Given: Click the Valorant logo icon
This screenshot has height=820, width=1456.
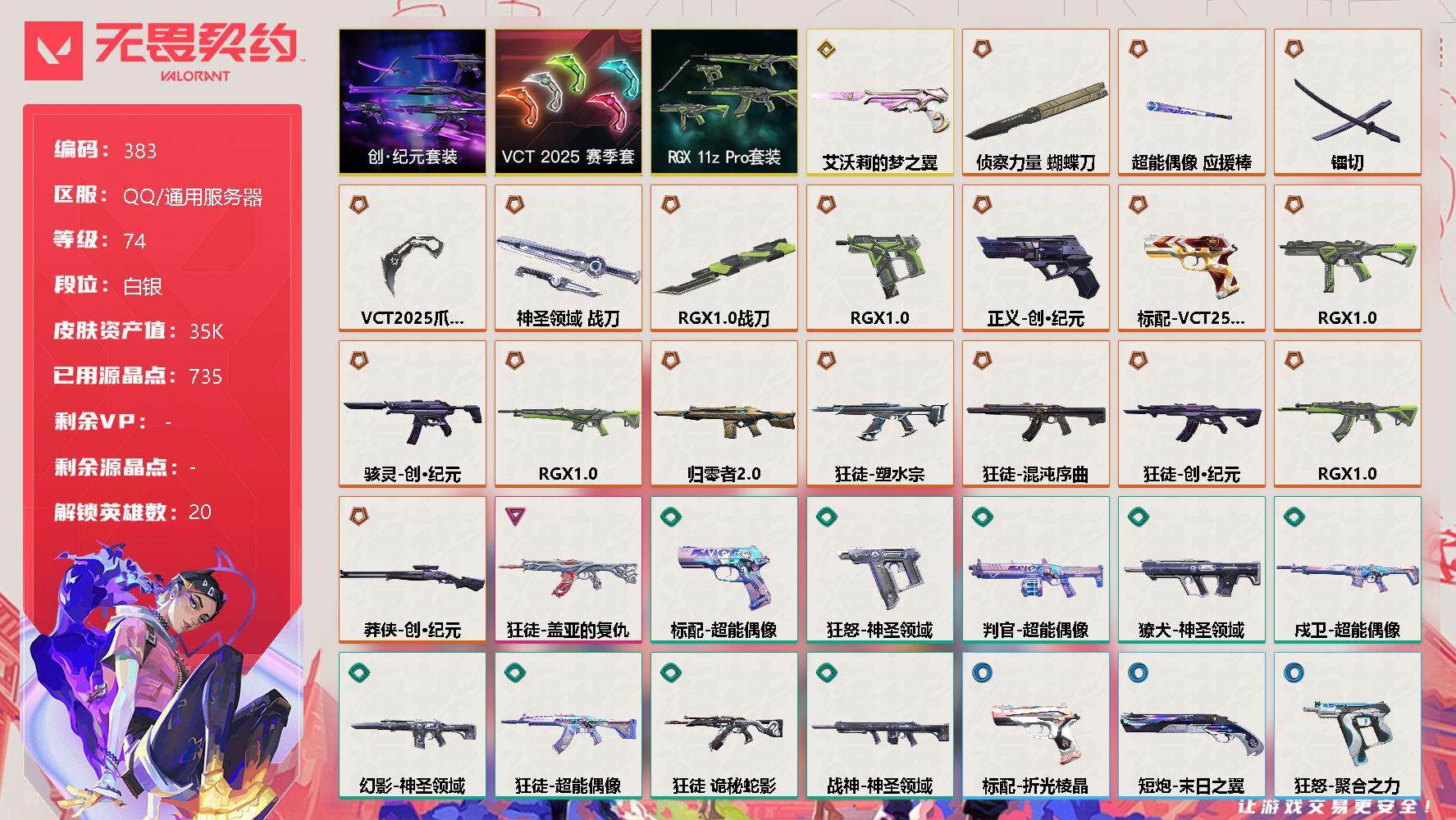Looking at the screenshot, I should [54, 51].
